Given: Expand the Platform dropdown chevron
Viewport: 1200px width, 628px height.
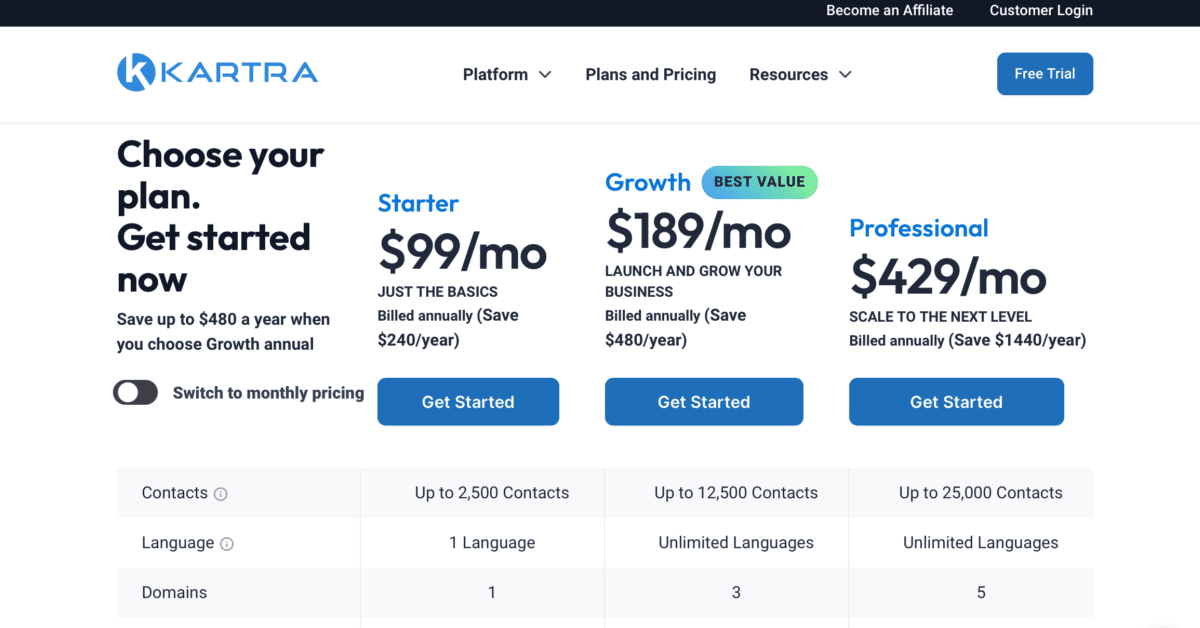Looking at the screenshot, I should click(545, 74).
